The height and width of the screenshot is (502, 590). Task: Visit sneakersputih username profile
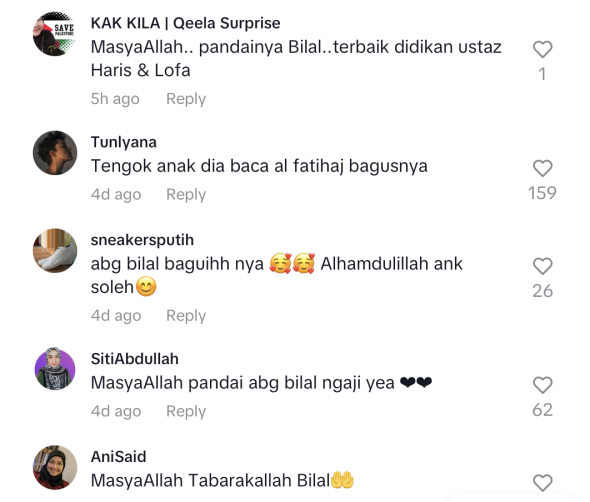[x=142, y=240]
